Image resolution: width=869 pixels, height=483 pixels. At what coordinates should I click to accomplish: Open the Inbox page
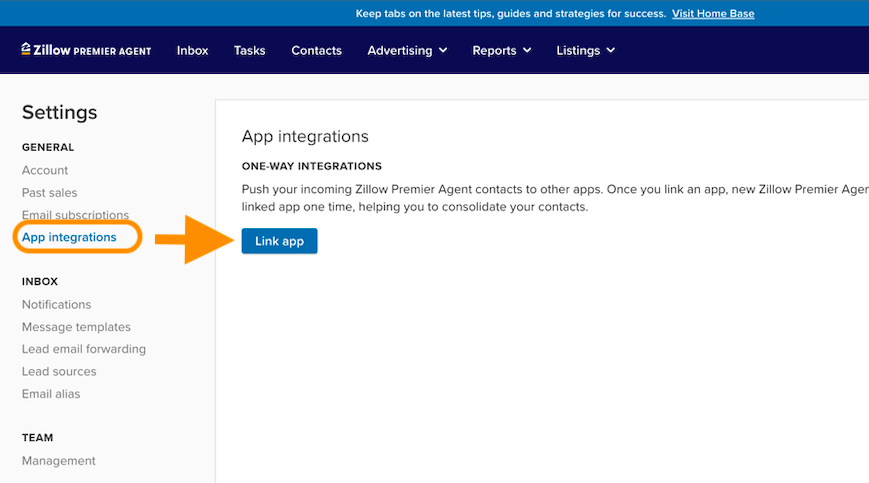(x=192, y=50)
